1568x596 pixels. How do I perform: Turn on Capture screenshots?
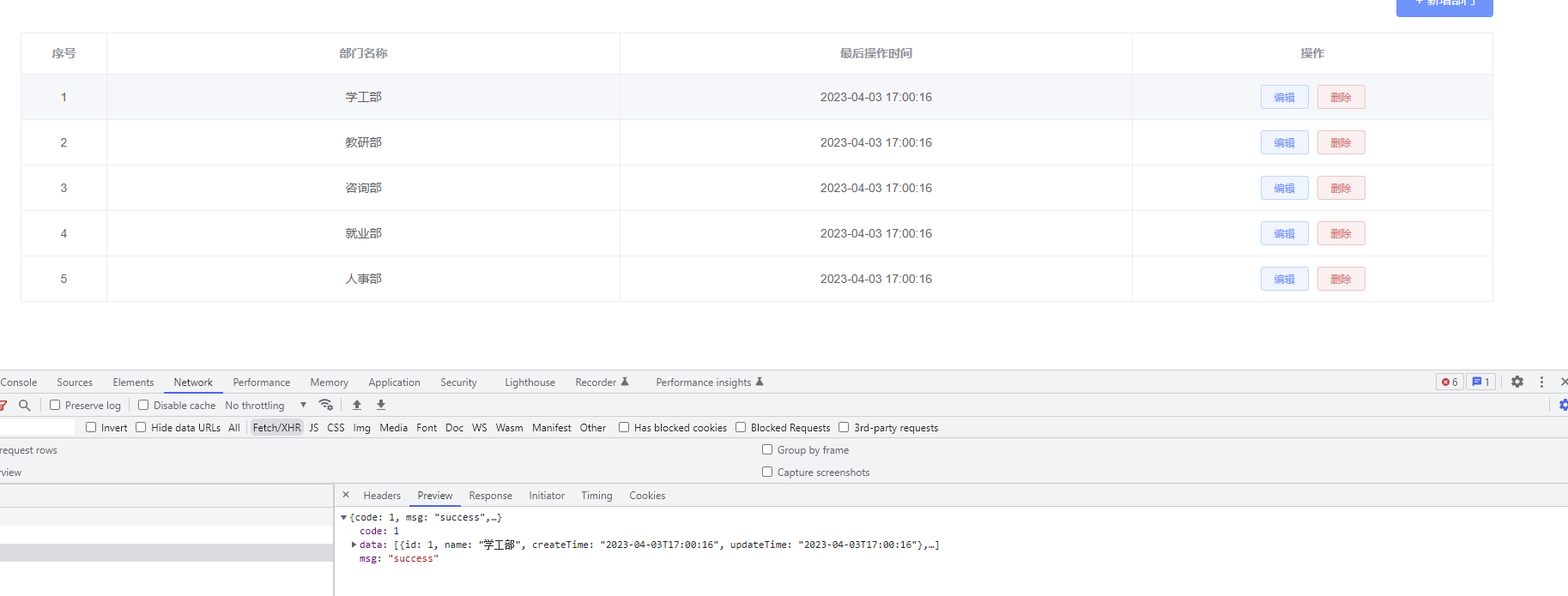[767, 472]
